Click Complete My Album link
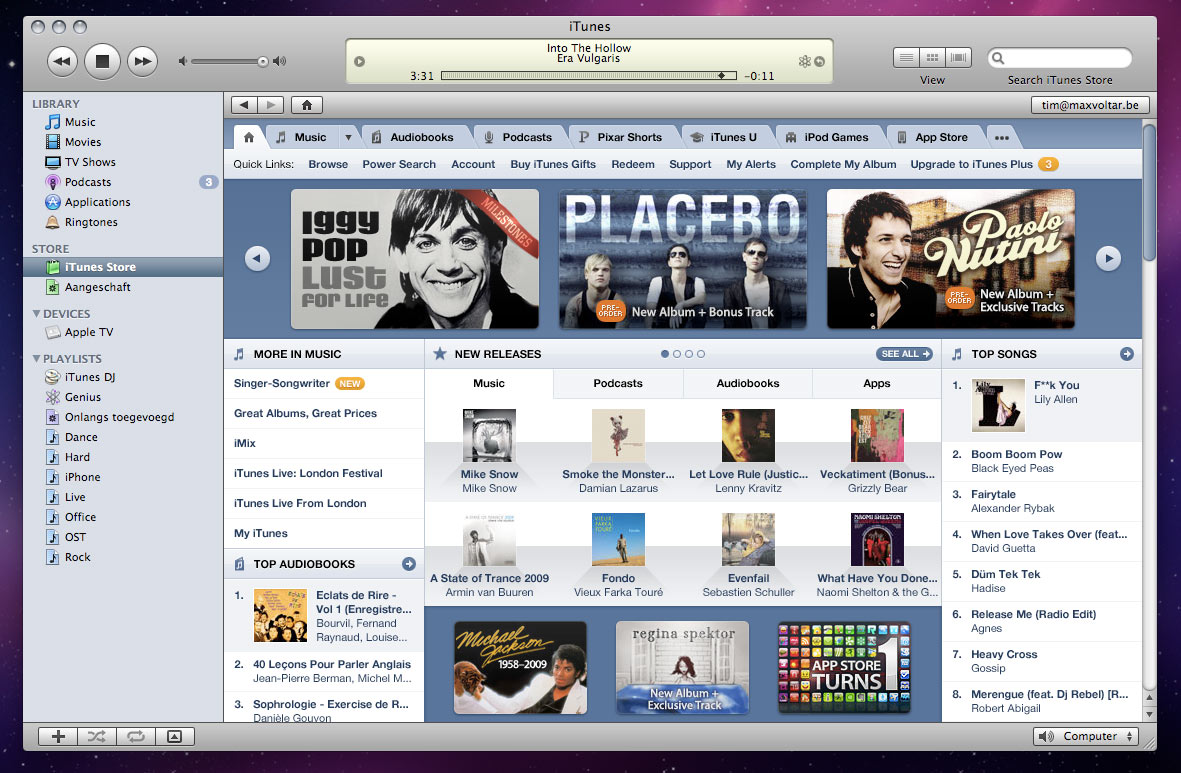 point(843,164)
